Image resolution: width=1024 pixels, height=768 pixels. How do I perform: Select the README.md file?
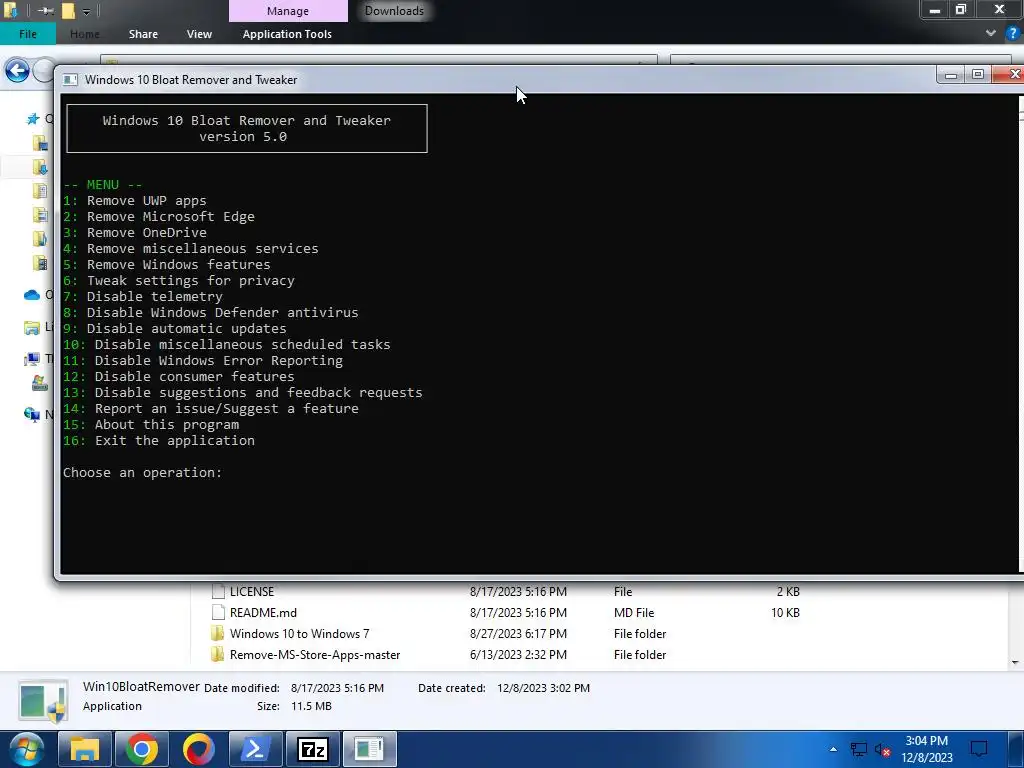(263, 613)
